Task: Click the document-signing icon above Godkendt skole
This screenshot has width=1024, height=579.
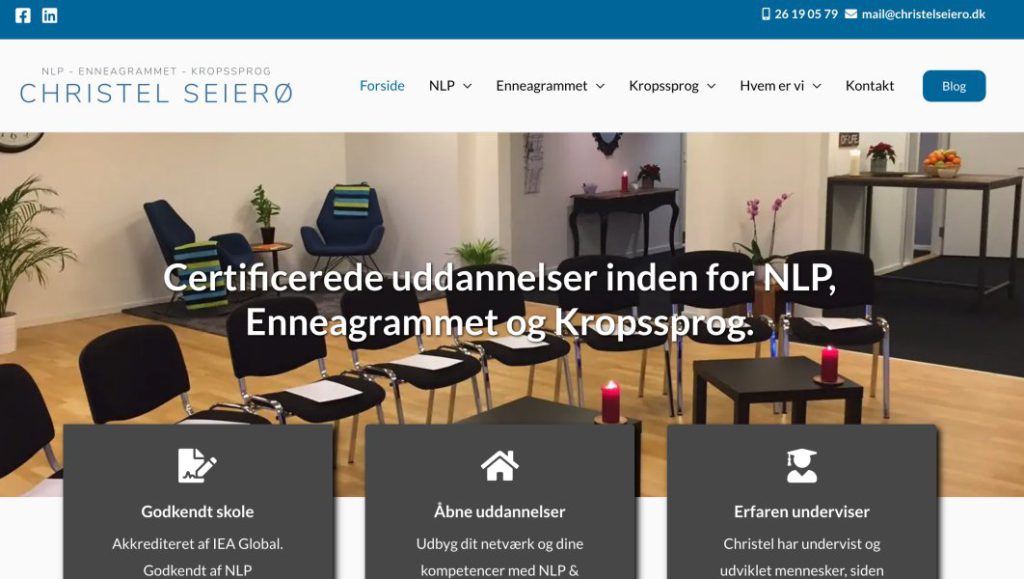Action: tap(197, 465)
